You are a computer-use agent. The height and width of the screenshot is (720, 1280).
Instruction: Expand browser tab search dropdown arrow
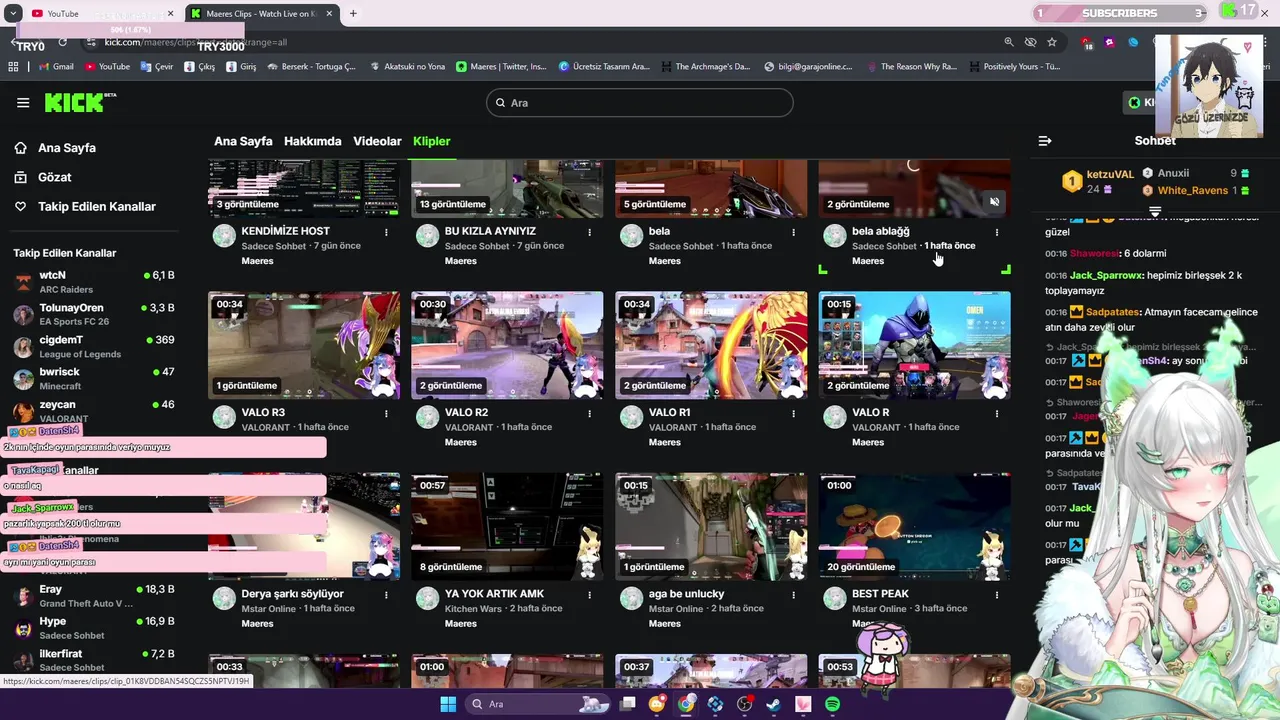(x=13, y=13)
